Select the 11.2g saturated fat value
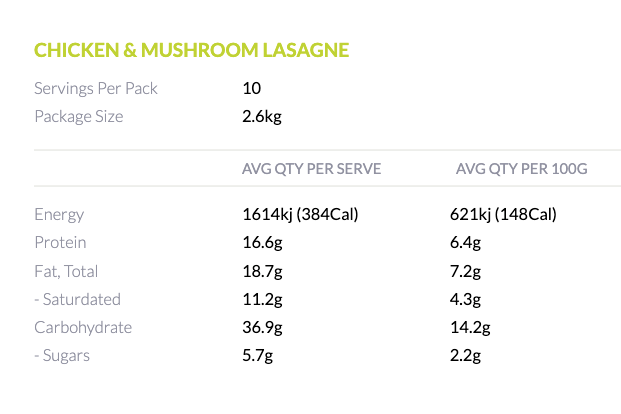 click(x=261, y=299)
